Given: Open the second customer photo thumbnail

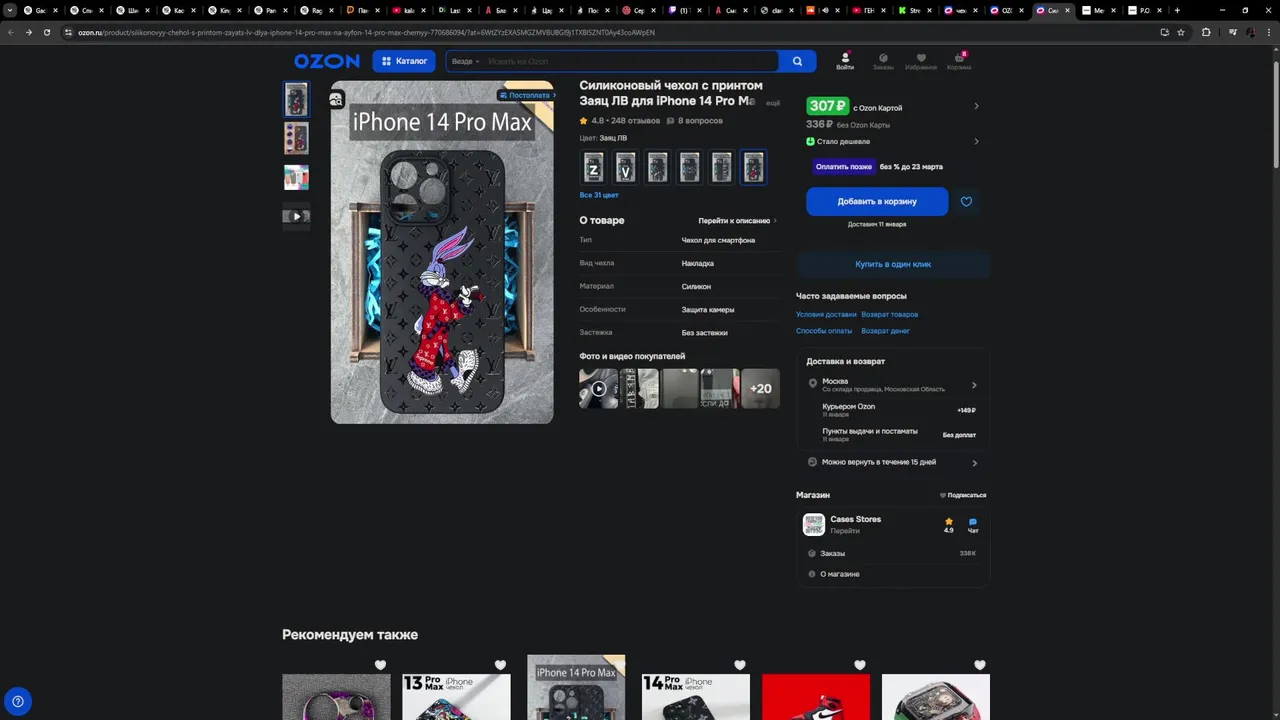Looking at the screenshot, I should (x=639, y=388).
